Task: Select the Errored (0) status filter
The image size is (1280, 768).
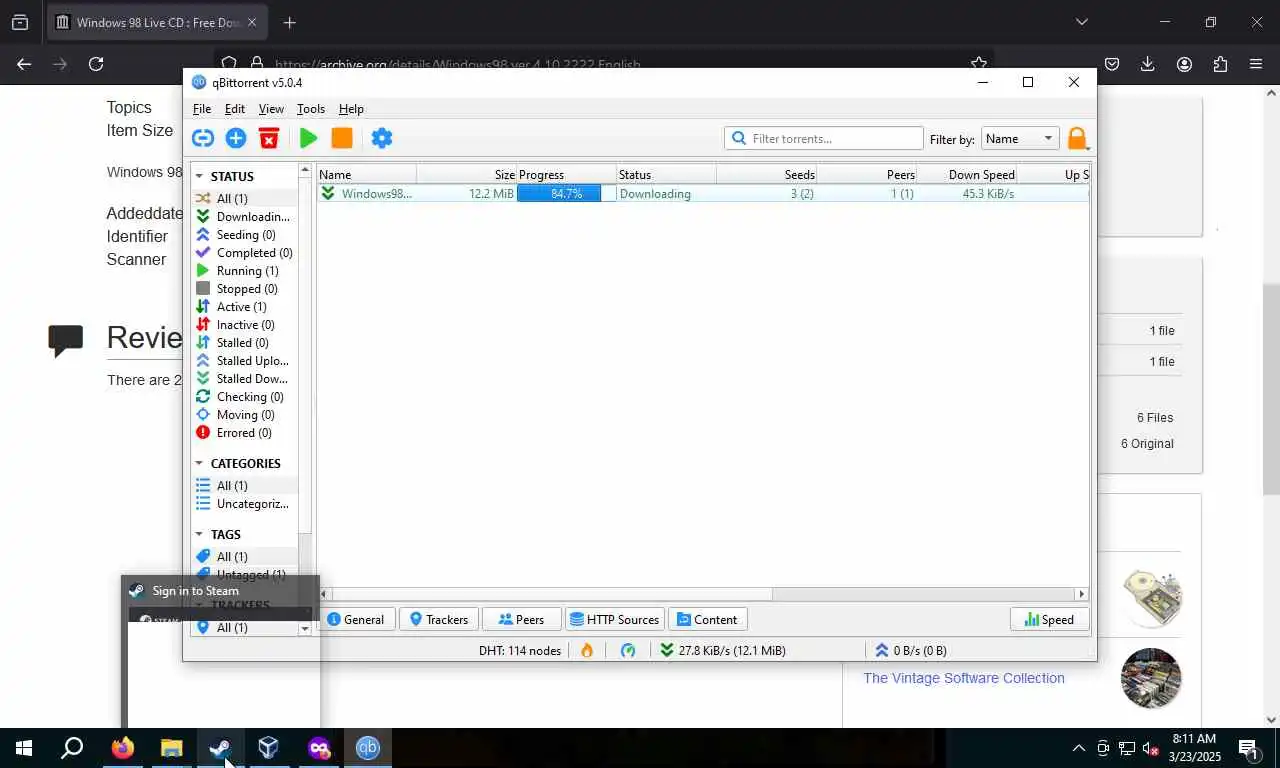Action: [x=244, y=433]
